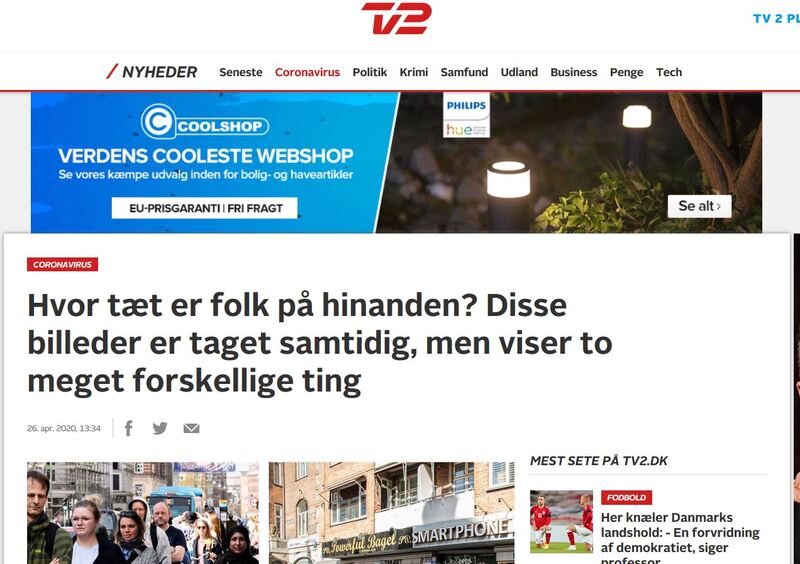Open the FODBOLD tag in most viewed
The width and height of the screenshot is (800, 564).
[x=626, y=498]
